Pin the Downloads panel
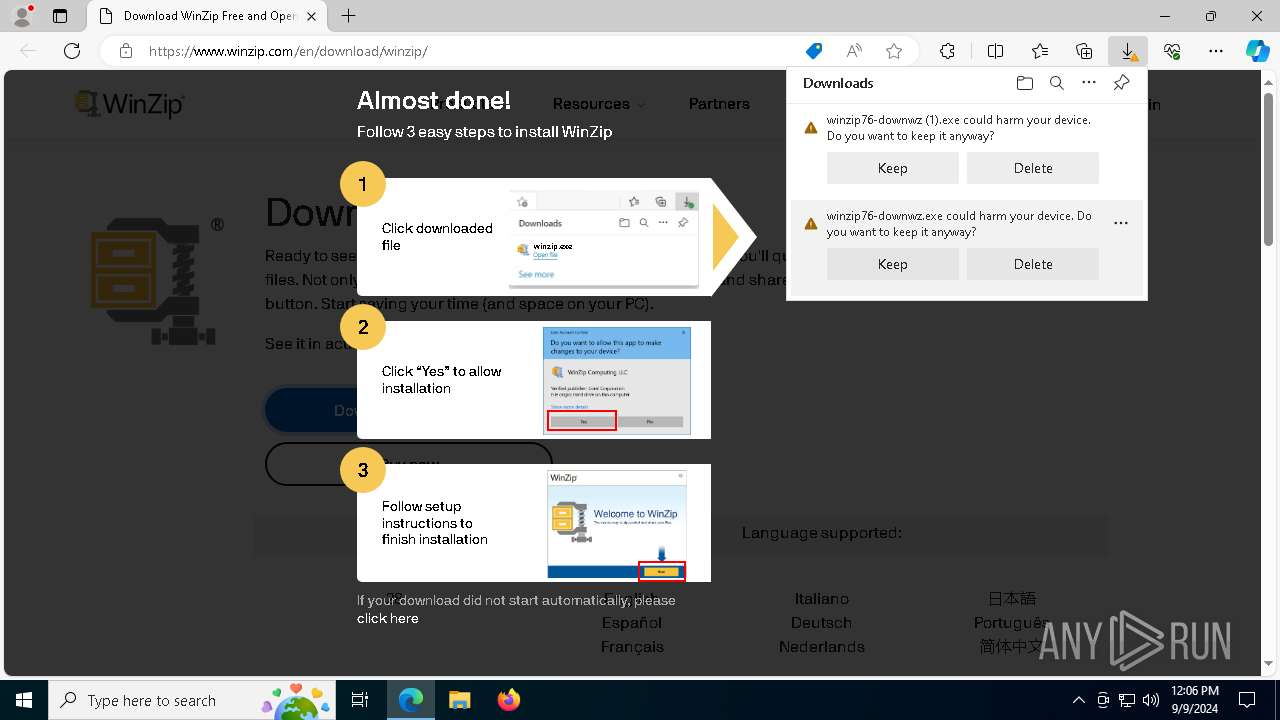Viewport: 1280px width, 720px height. 1121,83
